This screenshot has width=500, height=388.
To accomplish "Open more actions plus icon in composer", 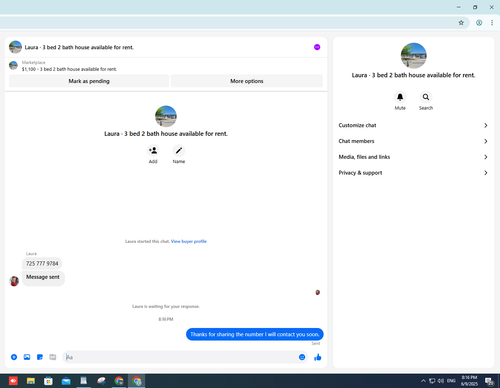I will pos(14,357).
